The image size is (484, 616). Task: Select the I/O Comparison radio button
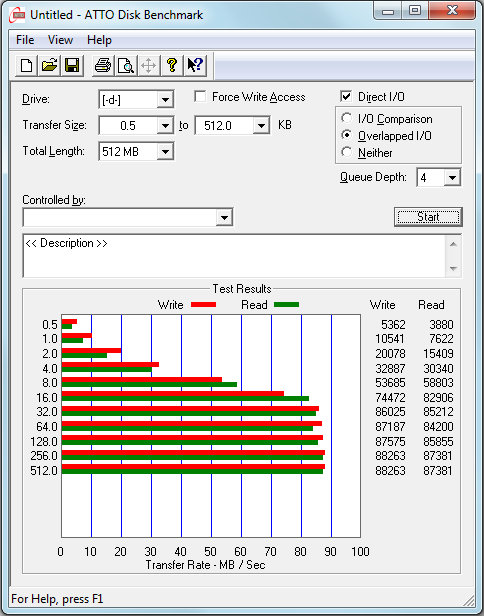346,118
